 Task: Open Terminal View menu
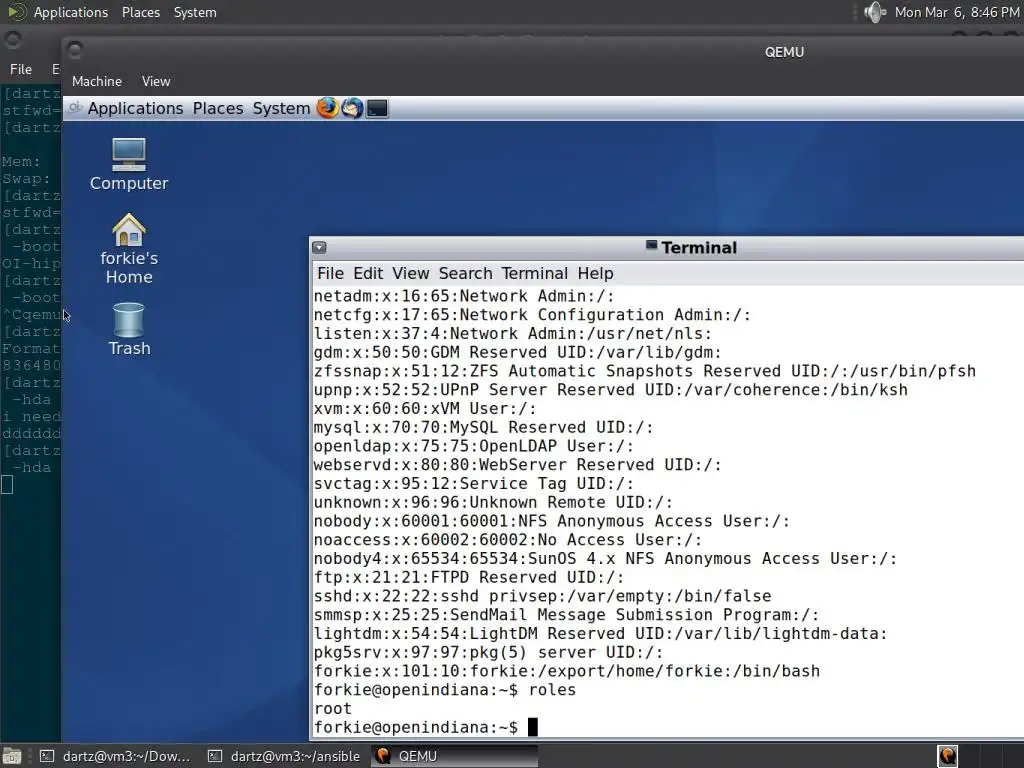pyautogui.click(x=411, y=273)
